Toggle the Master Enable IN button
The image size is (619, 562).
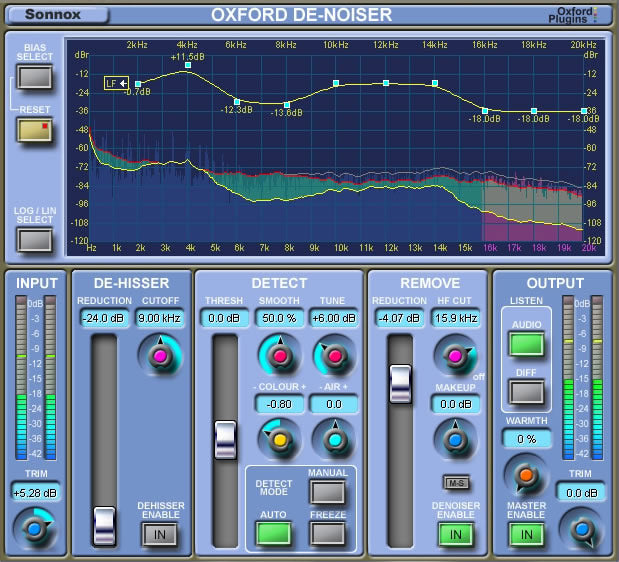(526, 534)
